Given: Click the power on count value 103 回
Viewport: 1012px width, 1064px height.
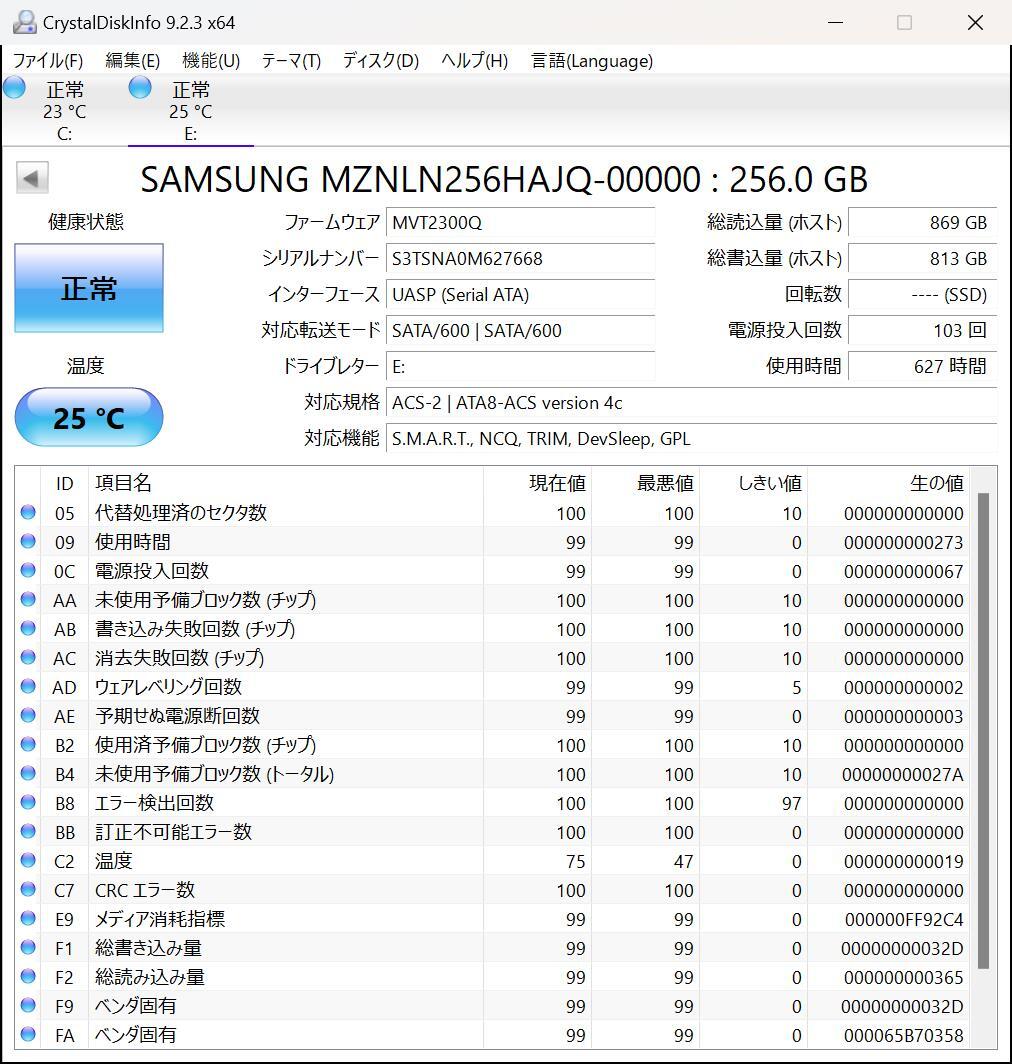Looking at the screenshot, I should (922, 330).
